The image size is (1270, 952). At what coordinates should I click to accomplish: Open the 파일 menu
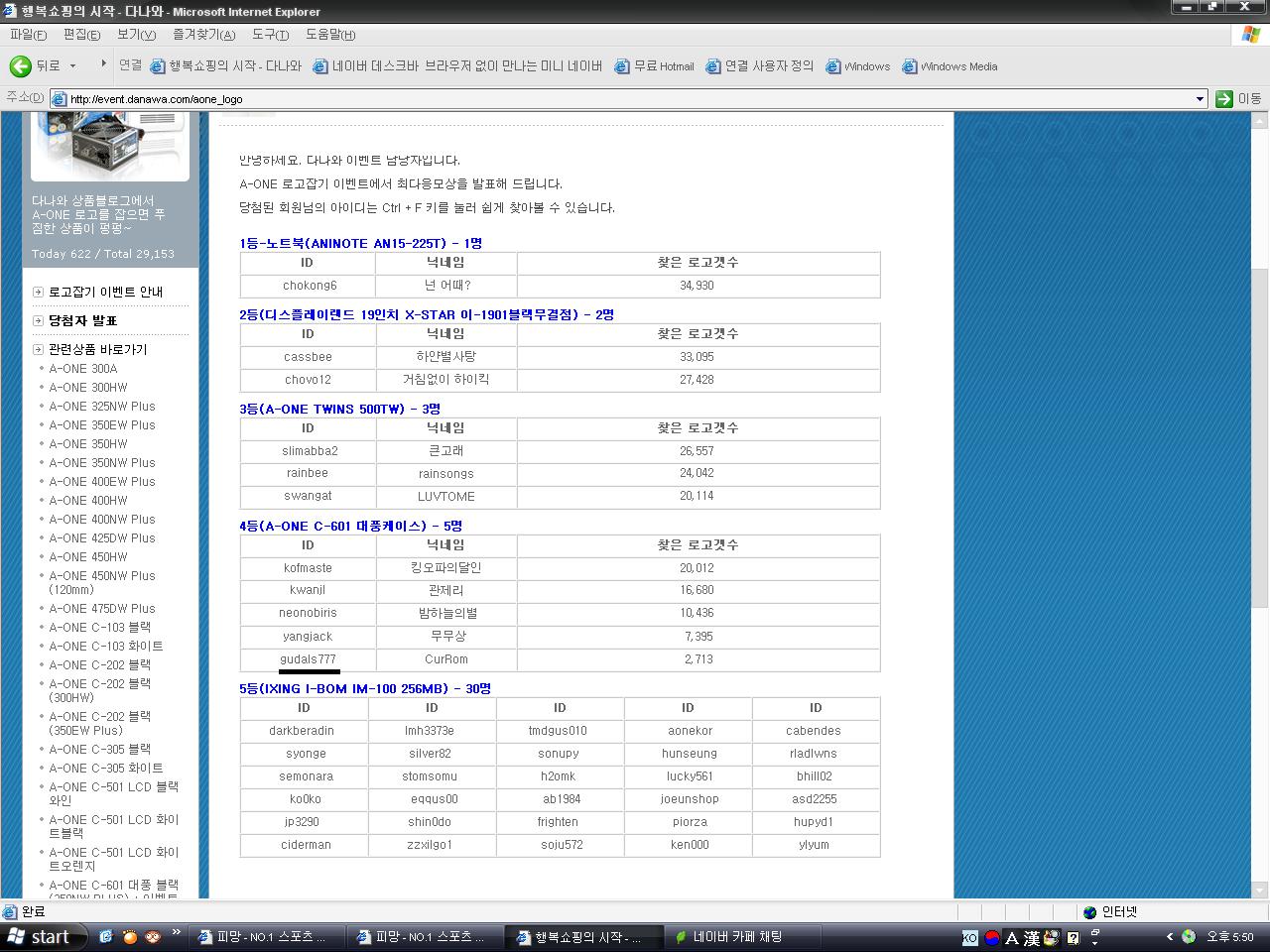pyautogui.click(x=28, y=35)
